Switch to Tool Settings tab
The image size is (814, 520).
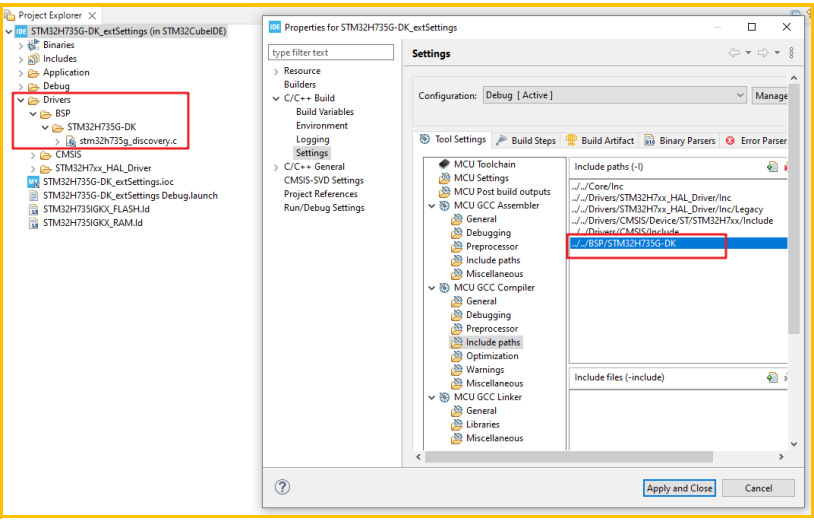coord(452,140)
